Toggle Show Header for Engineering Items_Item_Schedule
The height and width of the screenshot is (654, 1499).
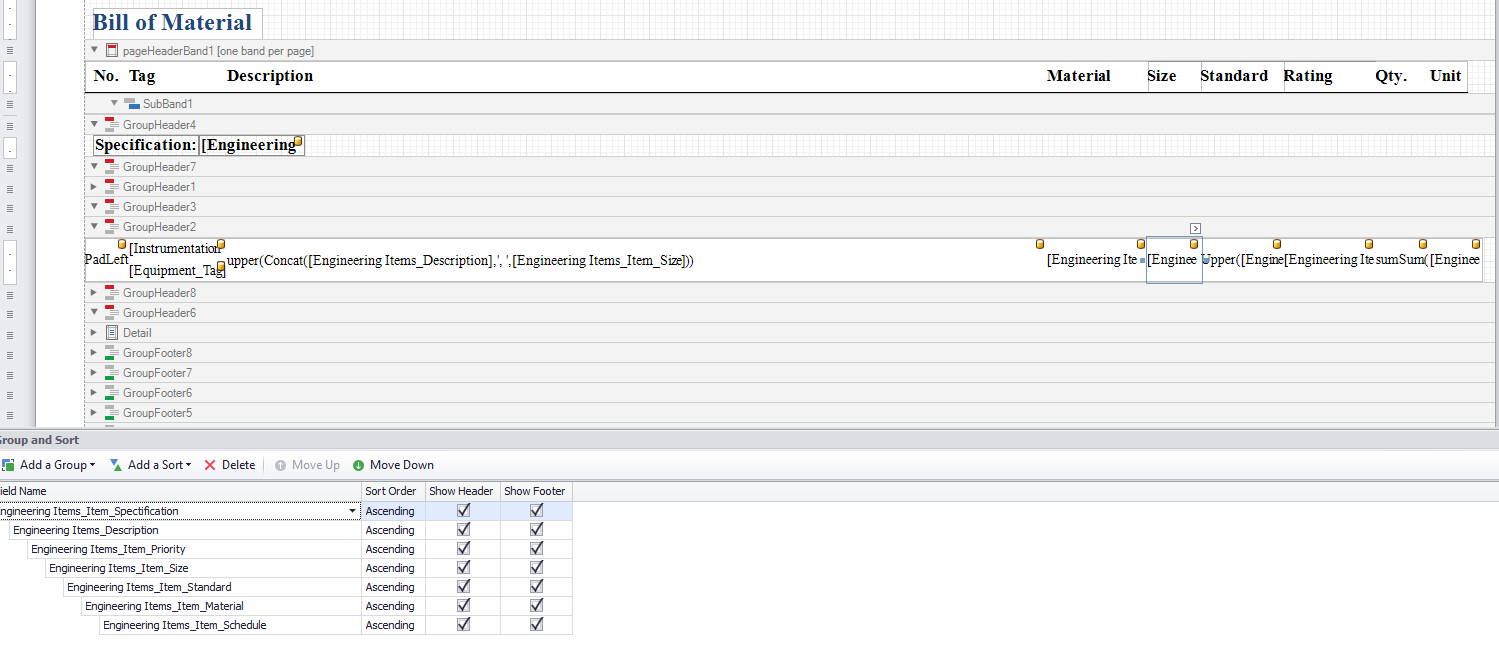pyautogui.click(x=462, y=624)
